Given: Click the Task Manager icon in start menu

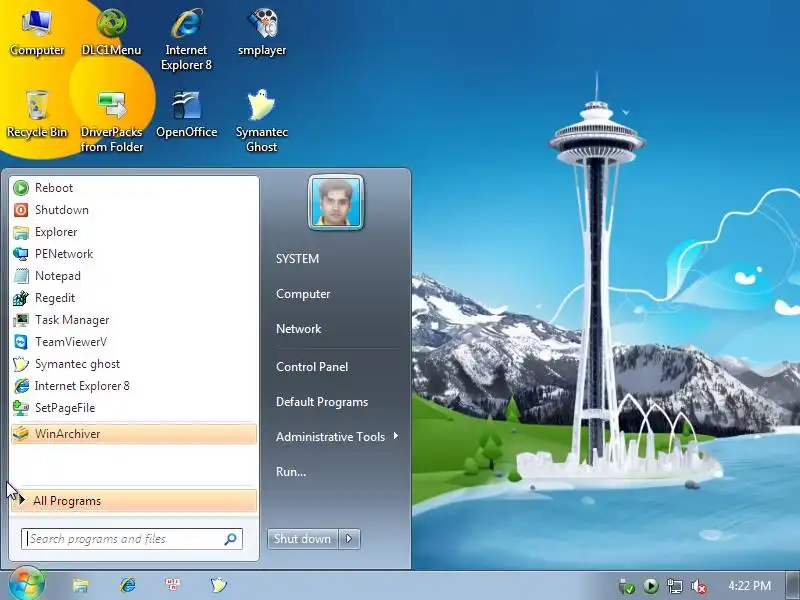Looking at the screenshot, I should tap(21, 320).
